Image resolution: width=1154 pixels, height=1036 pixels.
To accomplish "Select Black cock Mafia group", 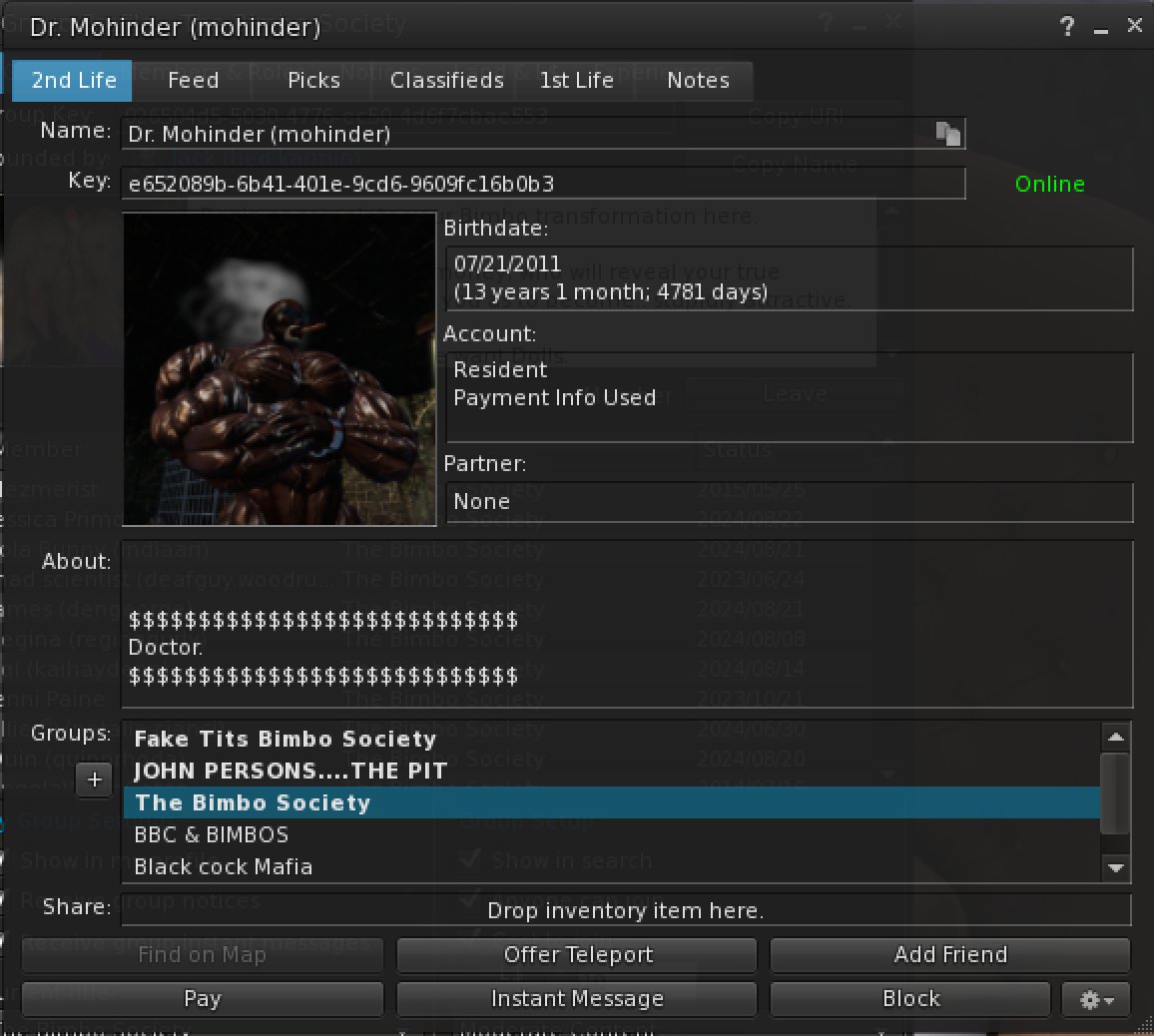I will click(x=611, y=866).
